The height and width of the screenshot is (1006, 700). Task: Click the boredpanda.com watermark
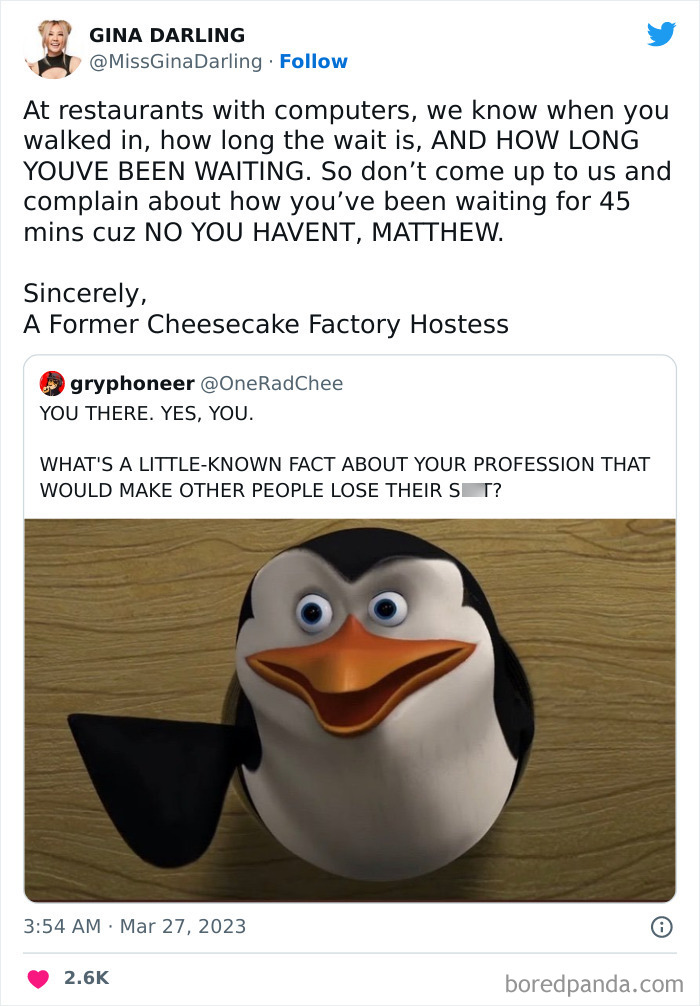pyautogui.click(x=593, y=984)
